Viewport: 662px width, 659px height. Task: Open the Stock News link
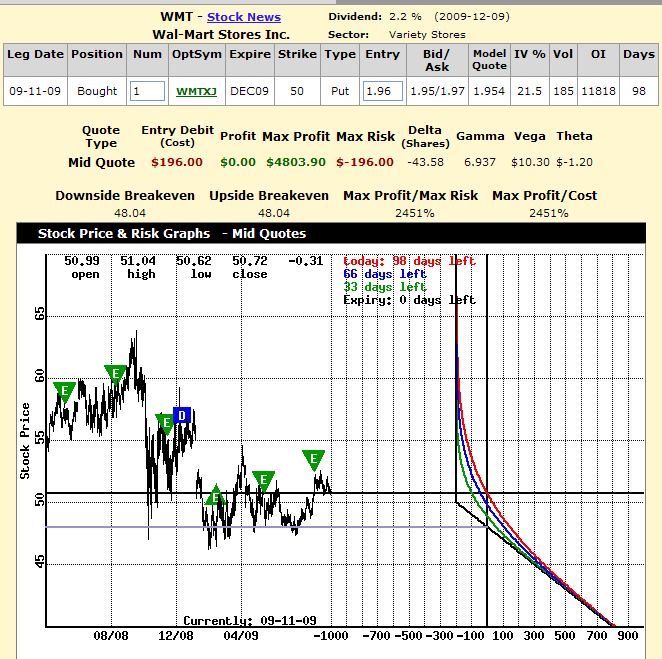(244, 17)
